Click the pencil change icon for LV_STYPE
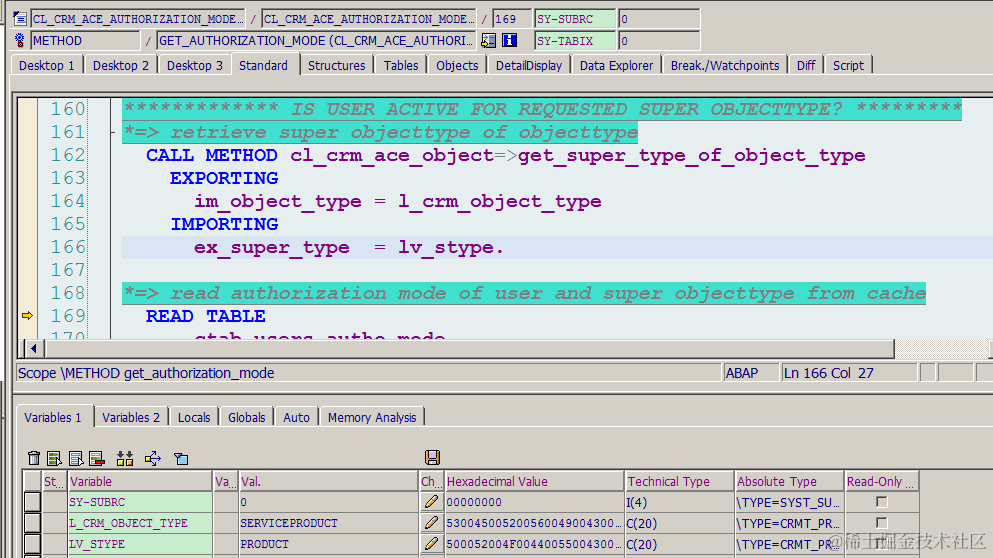Image resolution: width=993 pixels, height=558 pixels. pos(431,543)
